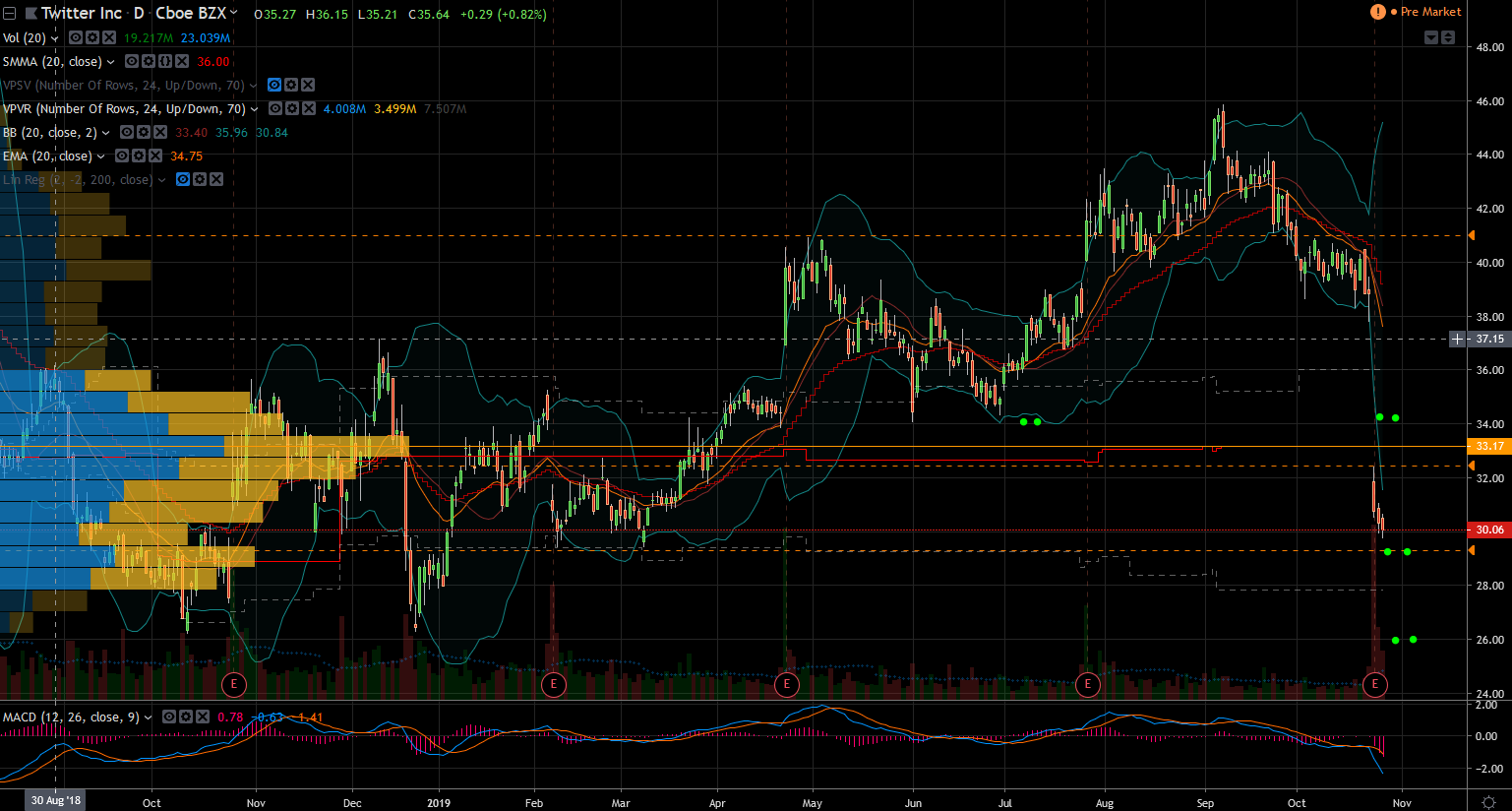Screen dimensions: 1512x811
Task: Collapse the indicator legend with the minus box
Action: (x=10, y=14)
